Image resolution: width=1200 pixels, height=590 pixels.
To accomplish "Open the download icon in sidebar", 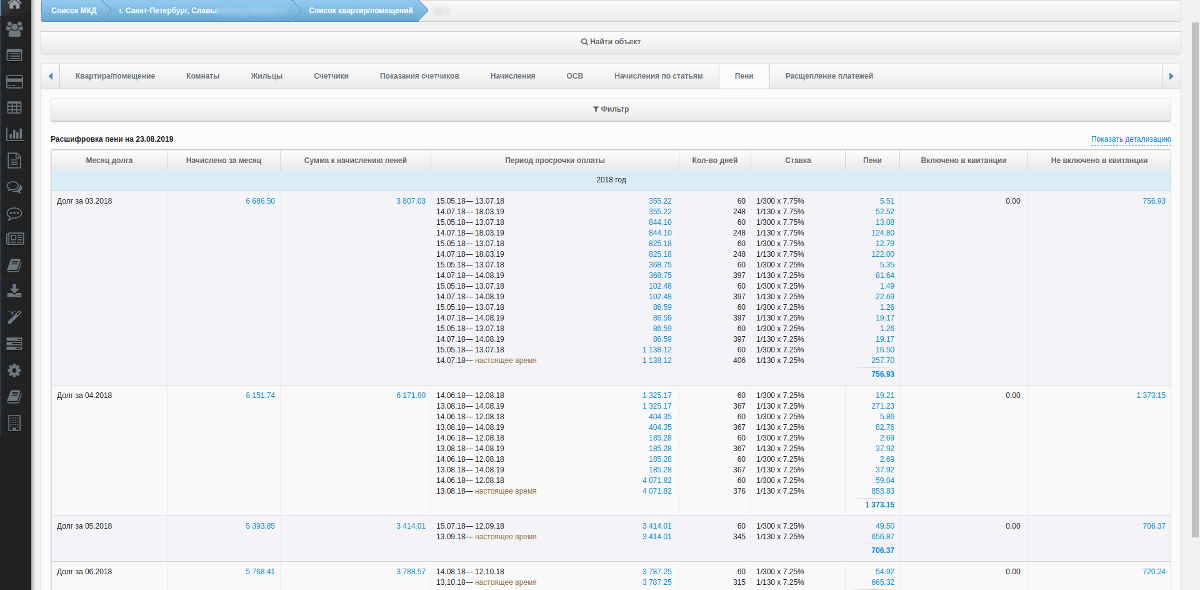I will pos(14,291).
